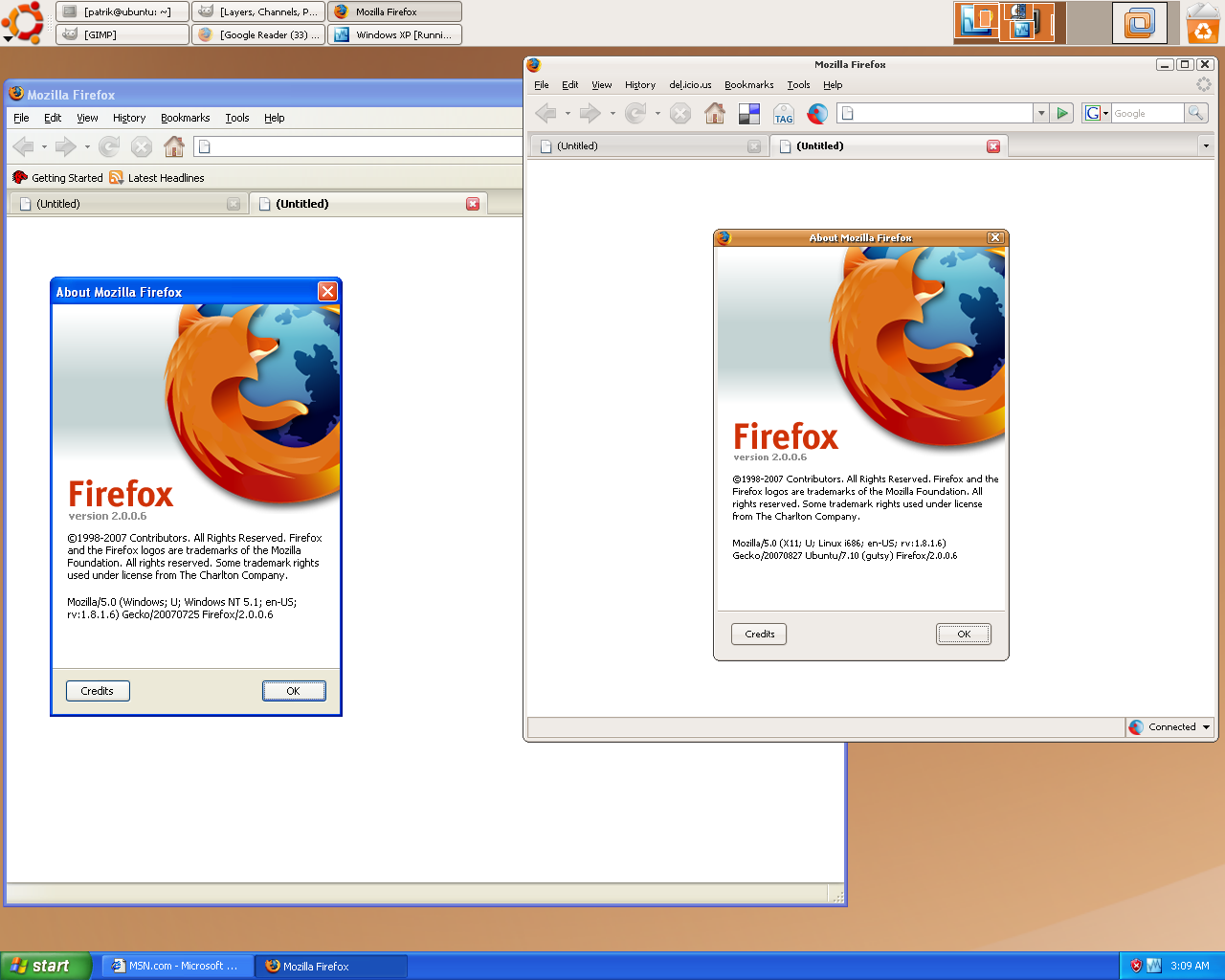Click Home icon in Windows XP Firefox
Viewport: 1225px width, 980px height.
click(174, 146)
